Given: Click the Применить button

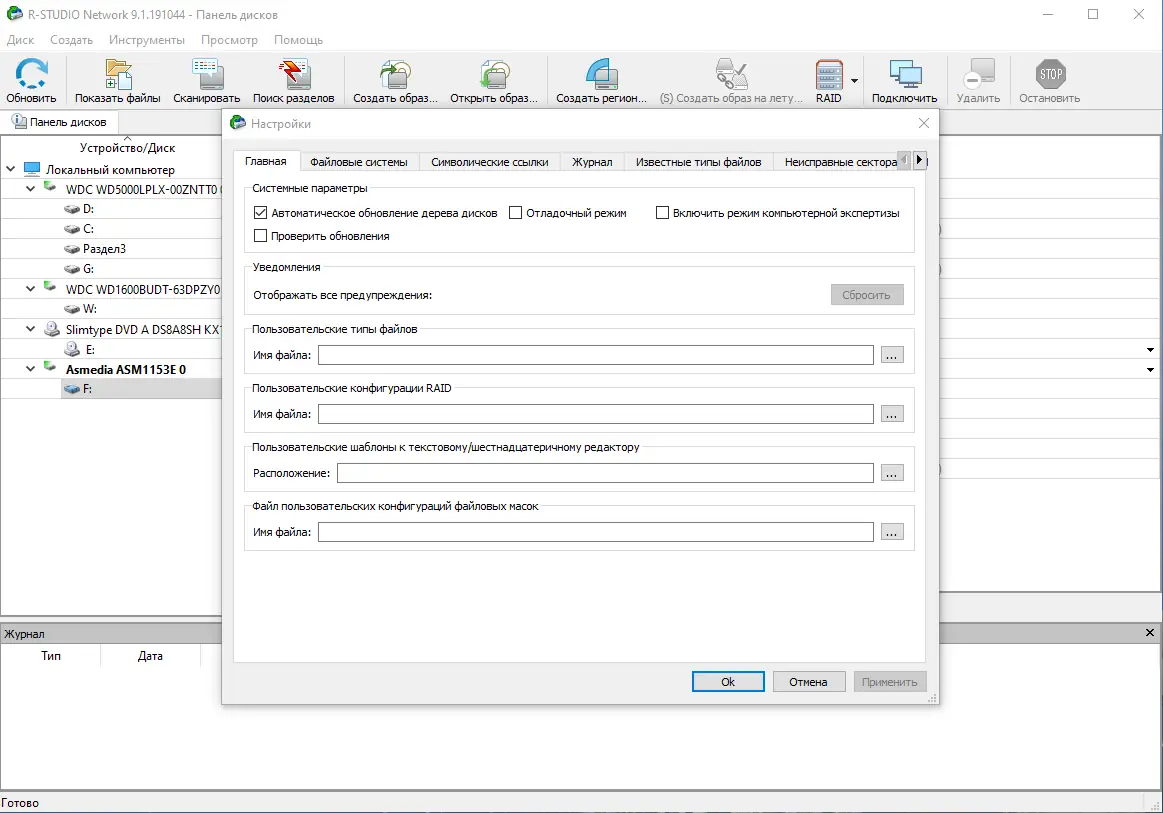Looking at the screenshot, I should (889, 682).
